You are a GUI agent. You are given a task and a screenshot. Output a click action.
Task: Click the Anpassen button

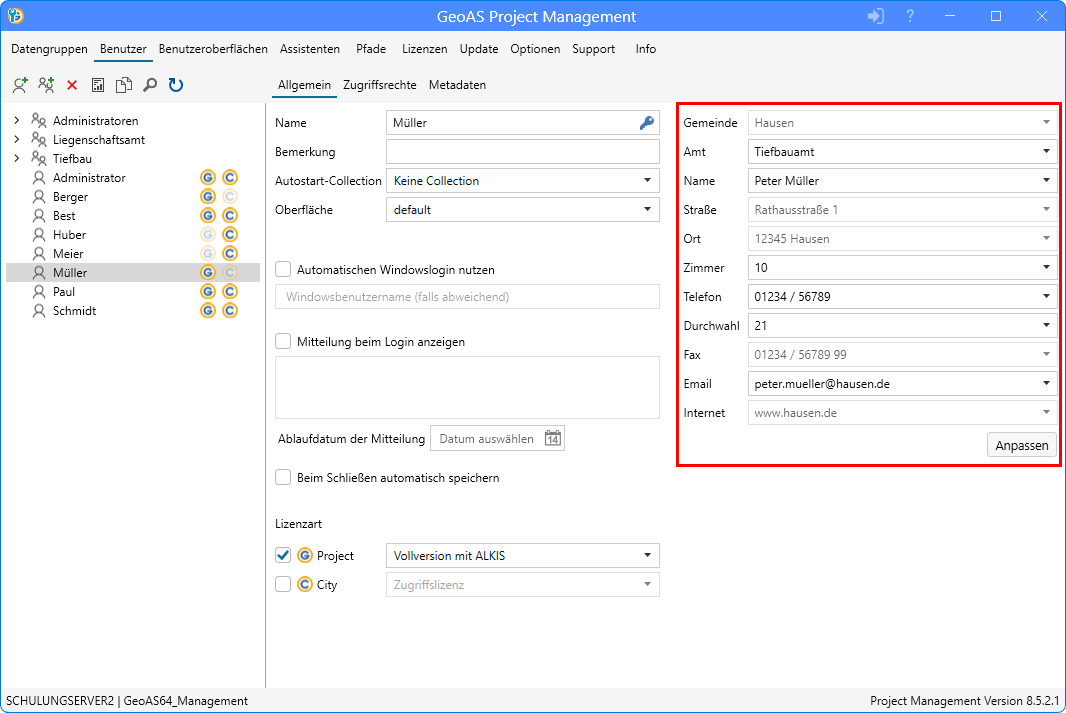point(1021,446)
